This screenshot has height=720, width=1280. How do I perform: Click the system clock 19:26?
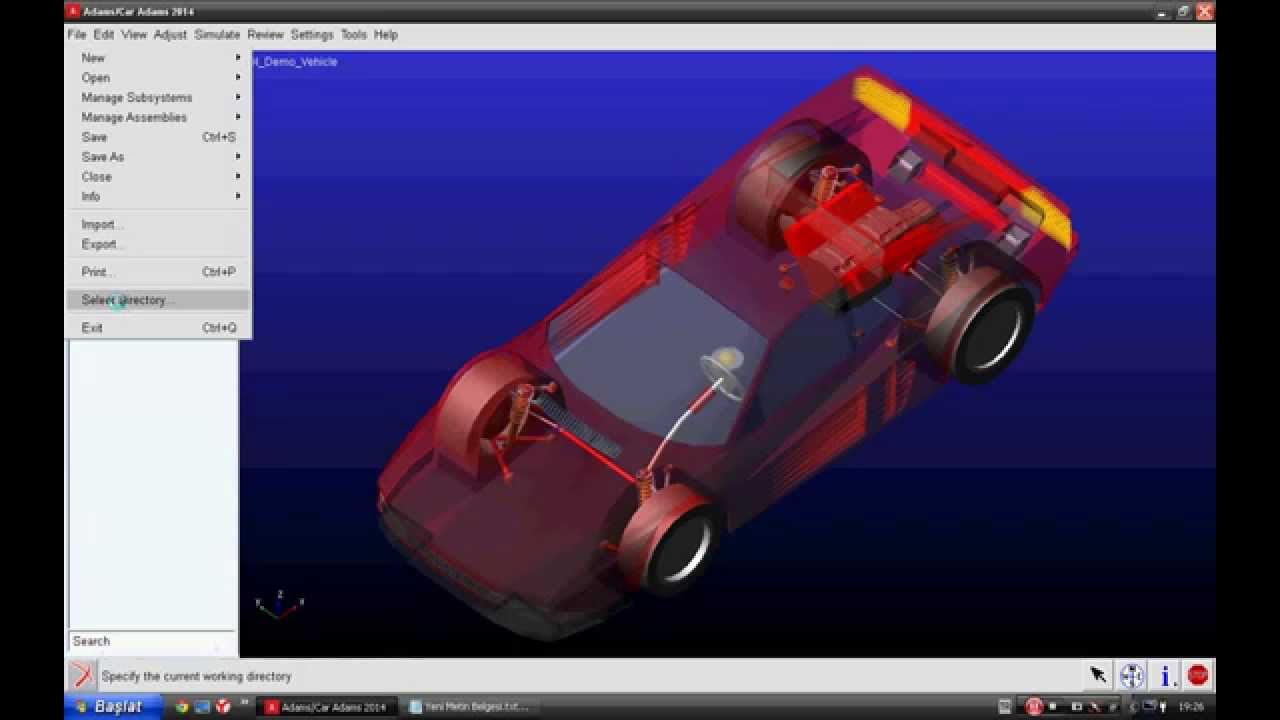1191,707
